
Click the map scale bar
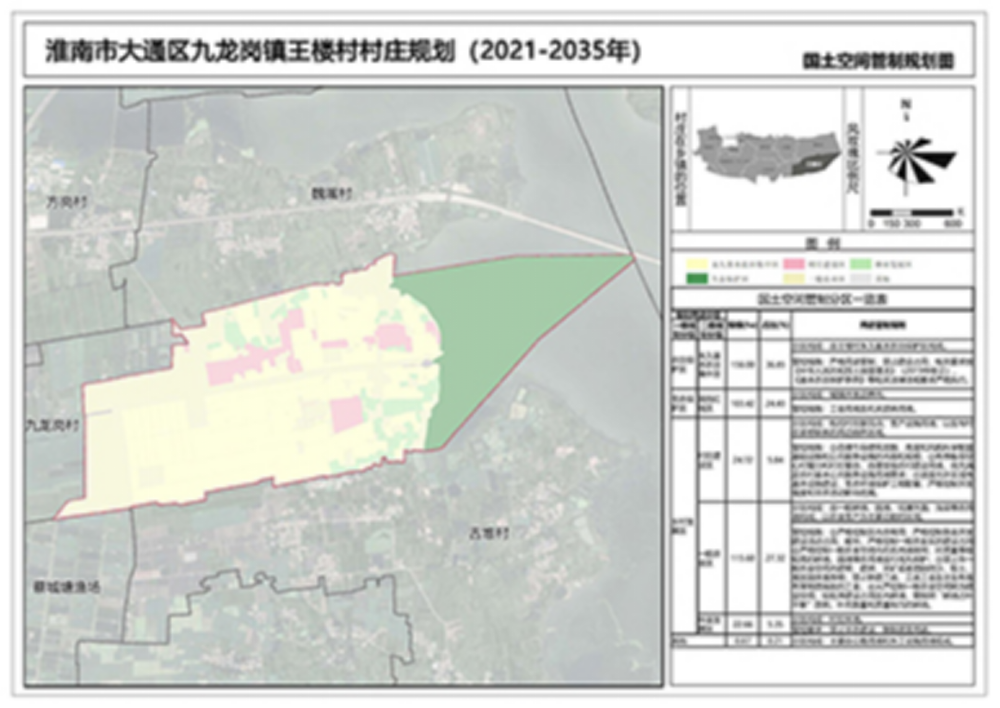[914, 213]
